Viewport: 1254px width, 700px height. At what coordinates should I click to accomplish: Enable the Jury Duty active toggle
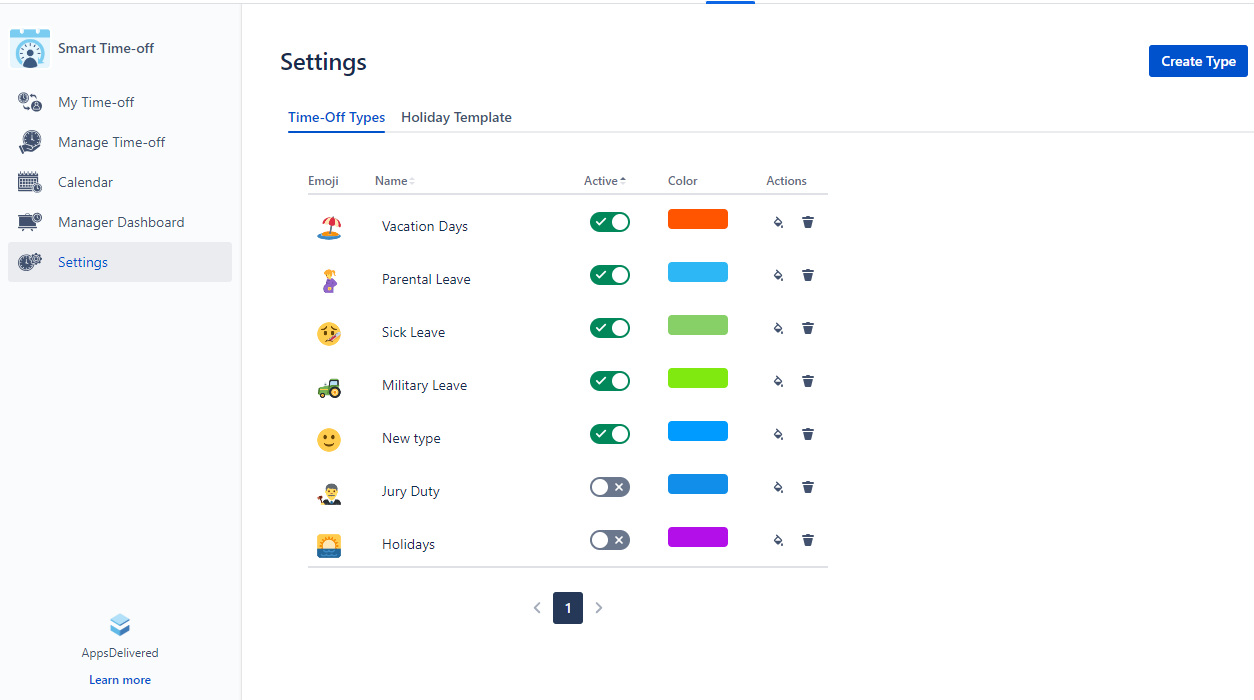pyautogui.click(x=610, y=487)
